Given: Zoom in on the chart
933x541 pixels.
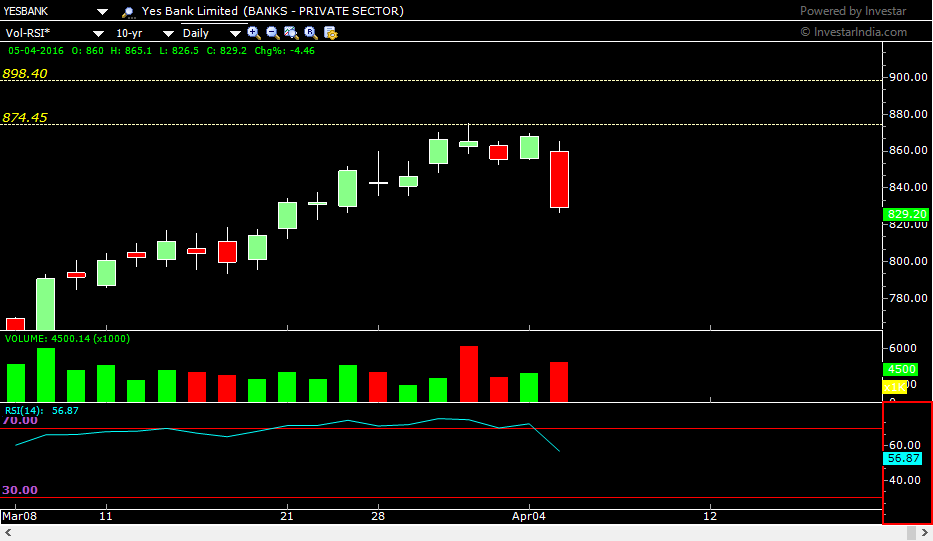Looking at the screenshot, I should (254, 33).
